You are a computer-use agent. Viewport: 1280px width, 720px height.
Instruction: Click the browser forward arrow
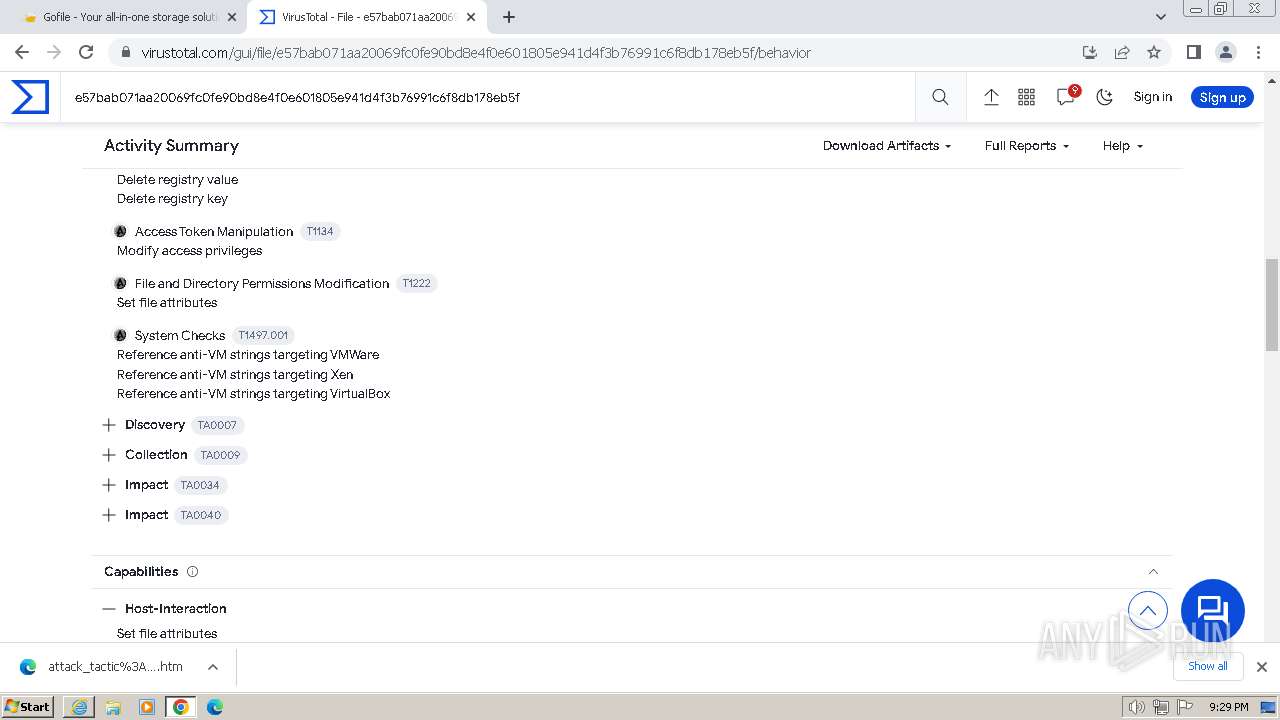tap(54, 52)
